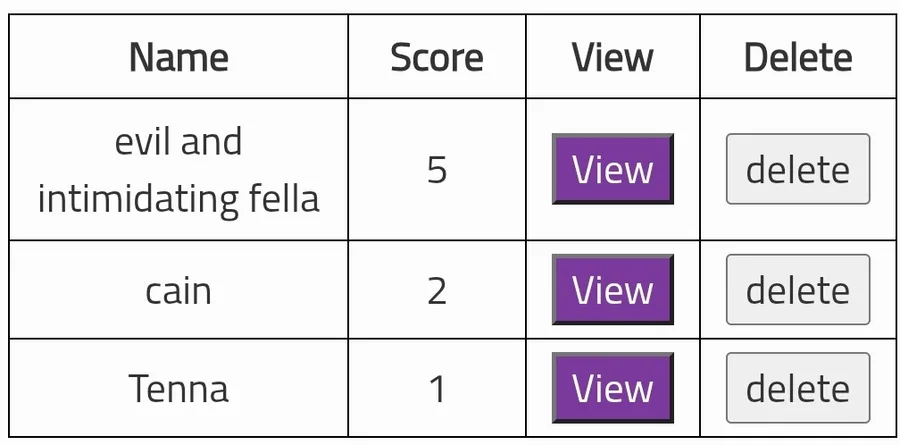Viewport: 900px width, 445px height.
Task: Click the cell surrounding first row's View button
Action: [x=613, y=169]
